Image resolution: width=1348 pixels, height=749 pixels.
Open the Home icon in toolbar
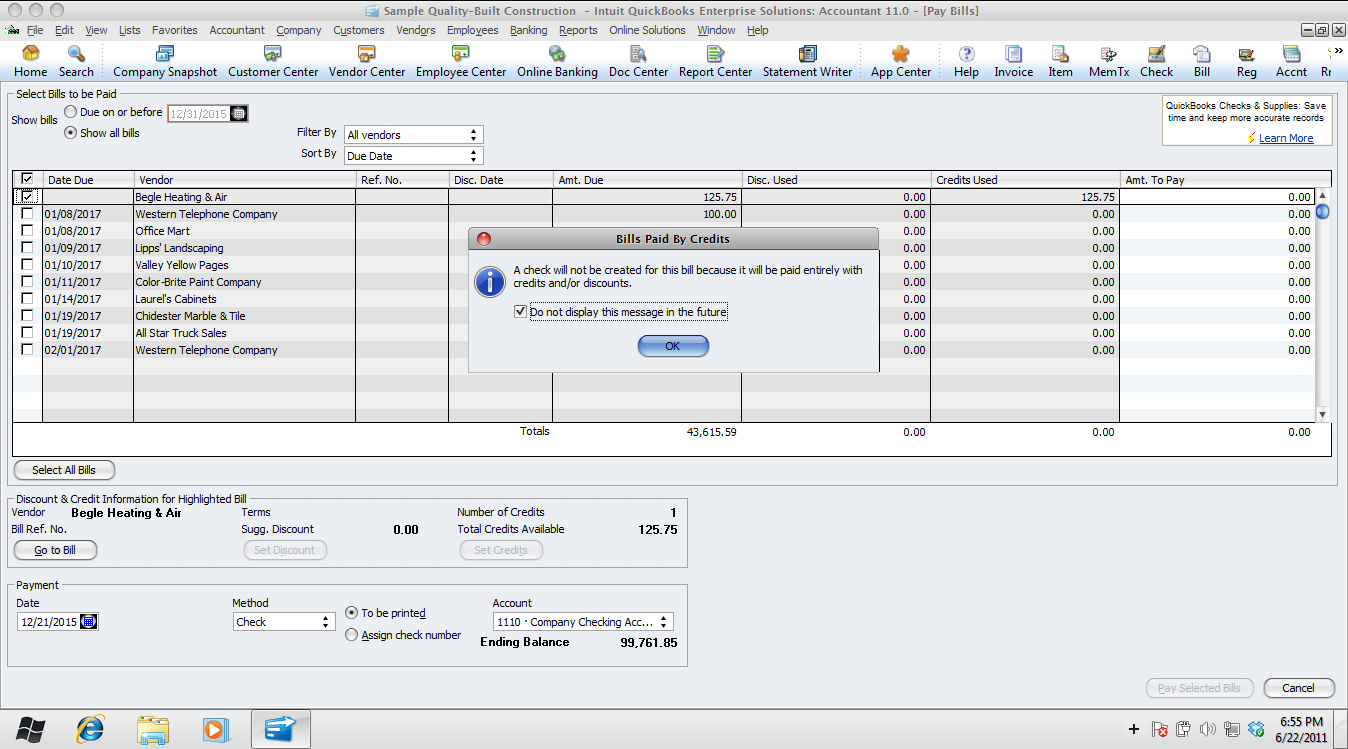point(30,62)
